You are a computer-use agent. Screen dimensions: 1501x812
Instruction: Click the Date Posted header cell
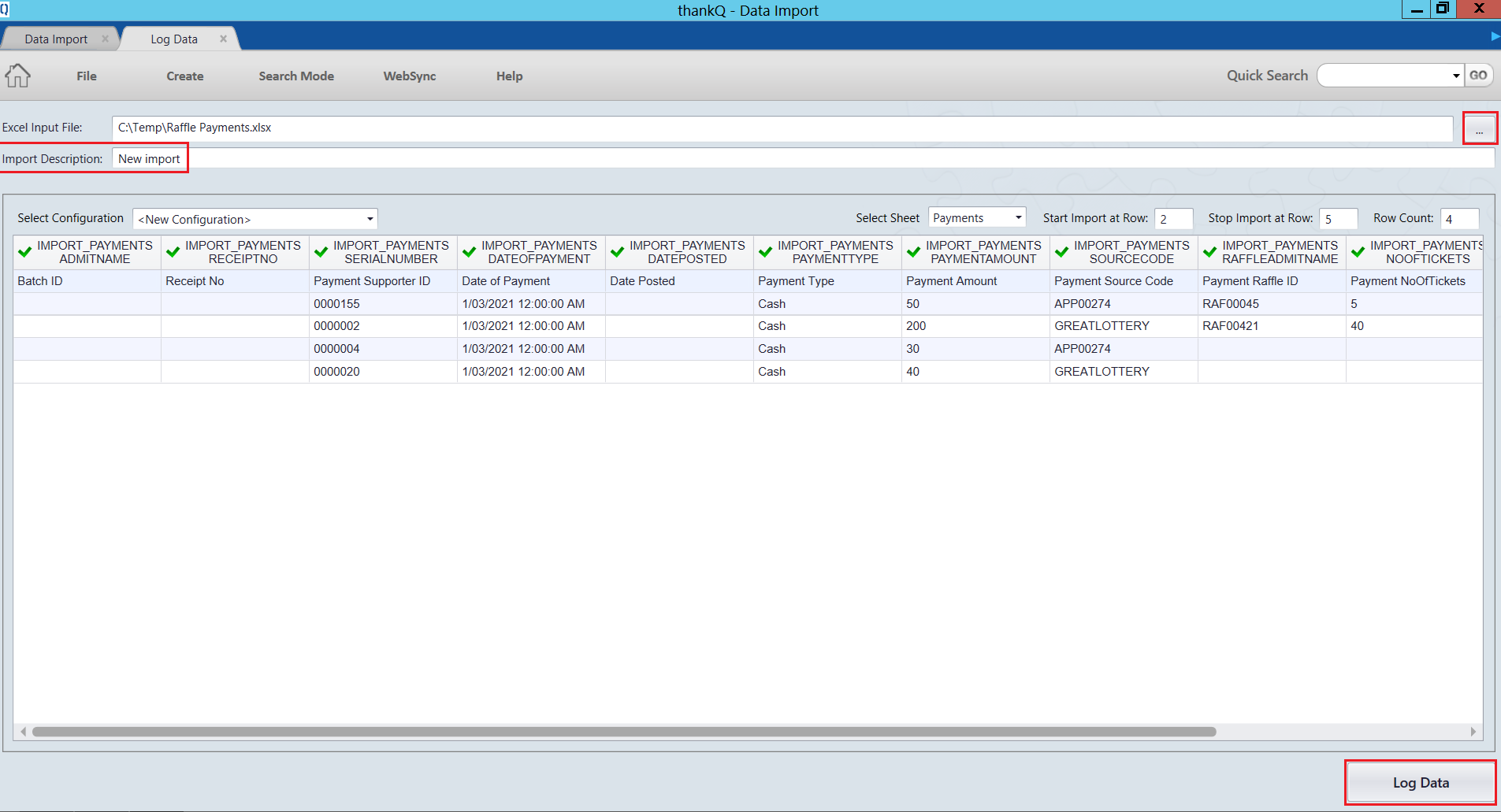click(679, 281)
